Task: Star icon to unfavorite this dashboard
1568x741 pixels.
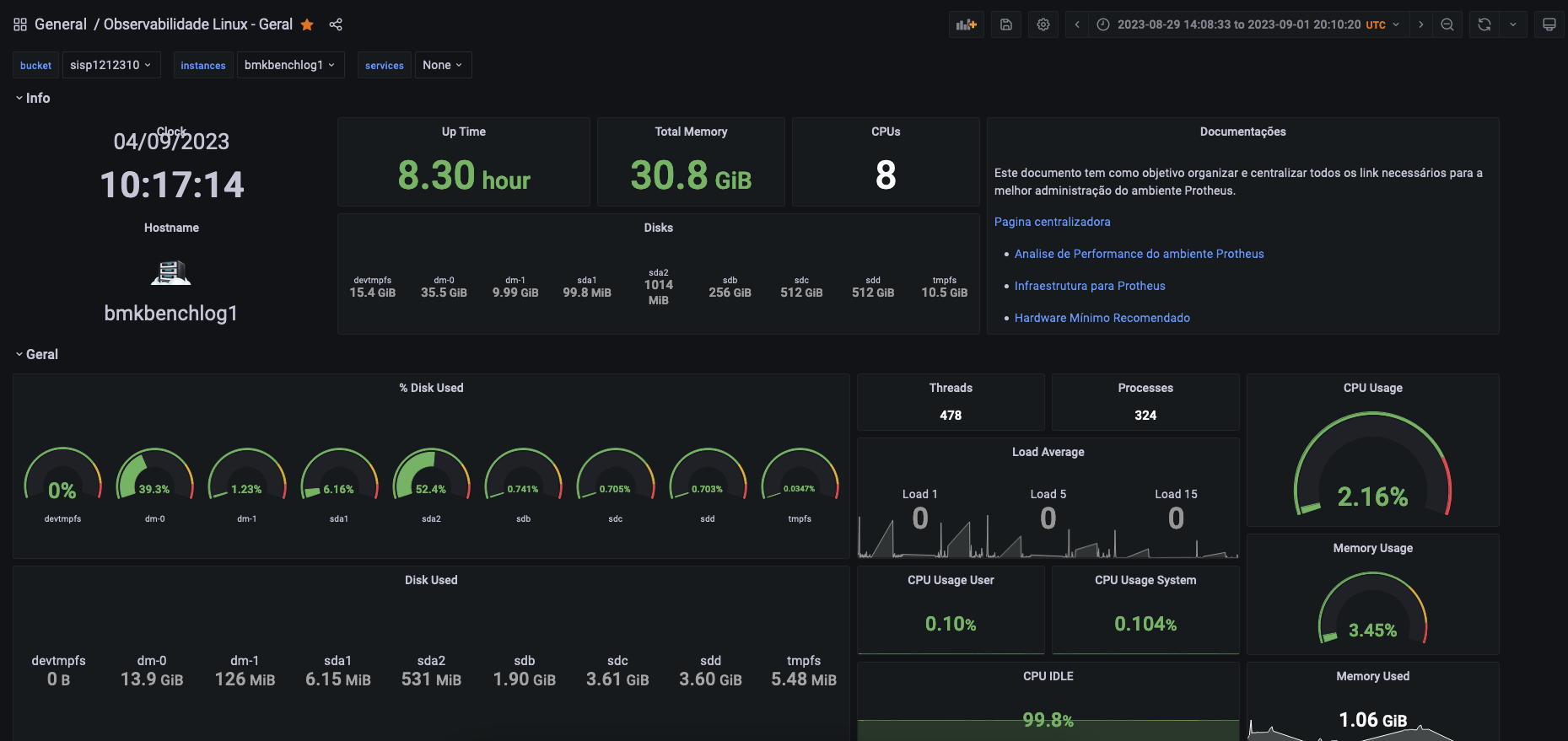Action: click(x=307, y=24)
